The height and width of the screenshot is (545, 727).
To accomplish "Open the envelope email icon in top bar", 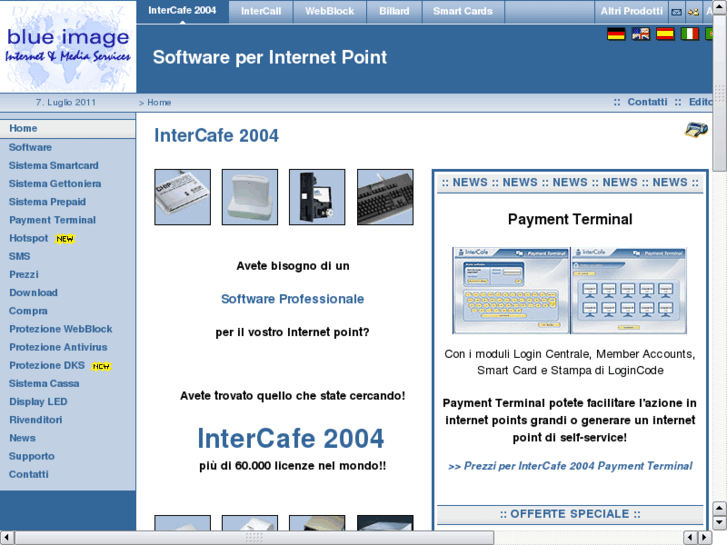I will [x=676, y=12].
